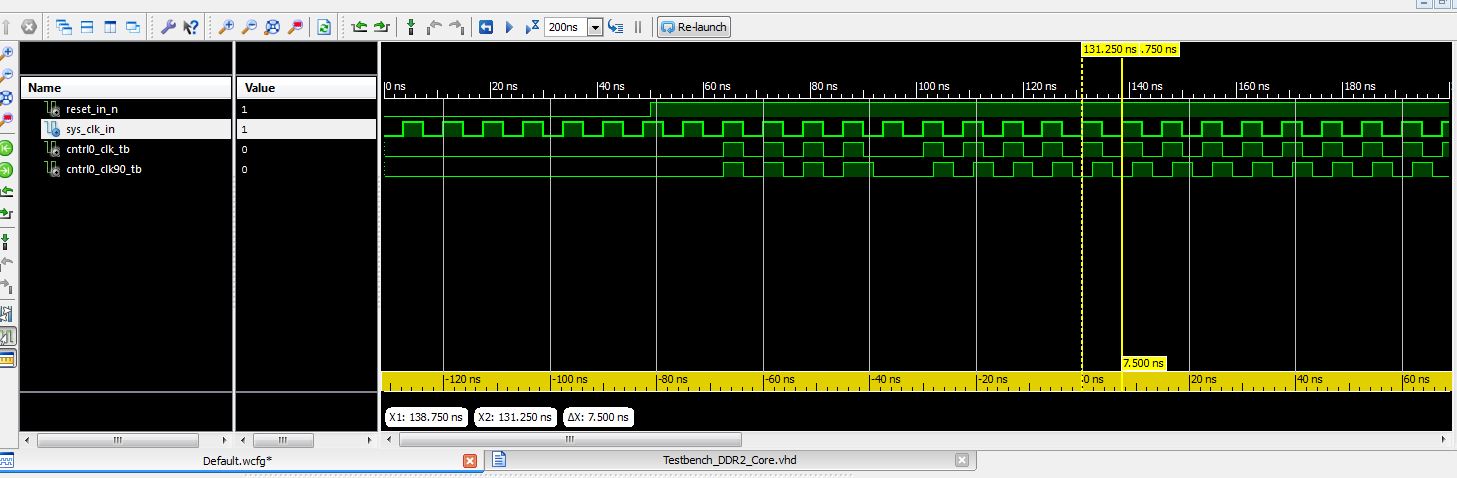Go to latest time in left sidebar
Viewport: 1457px width, 478px height.
click(x=7, y=169)
